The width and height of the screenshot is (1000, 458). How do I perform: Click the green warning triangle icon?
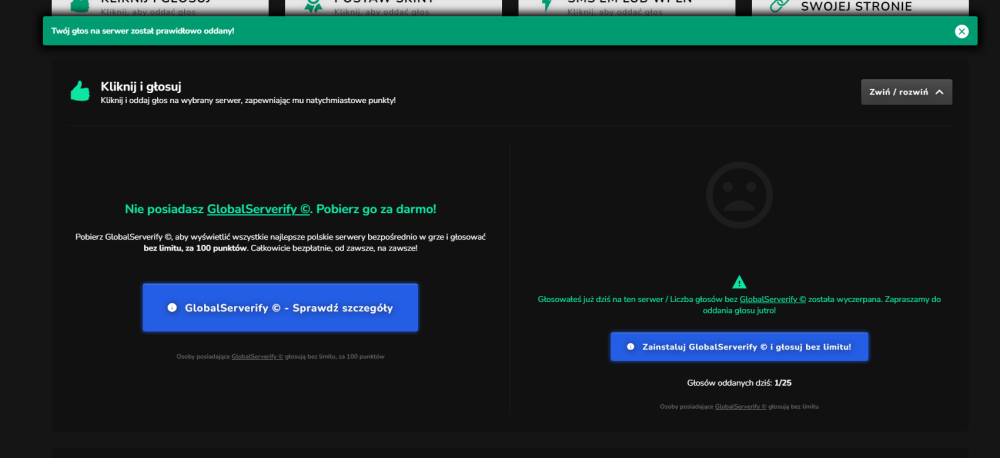[x=739, y=282]
